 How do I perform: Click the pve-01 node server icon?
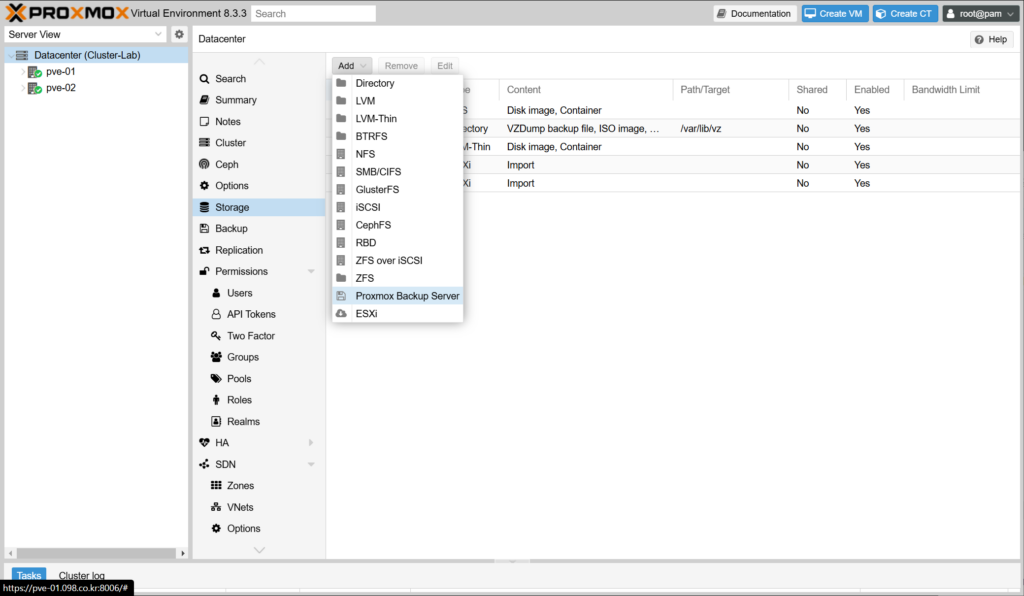click(x=34, y=72)
